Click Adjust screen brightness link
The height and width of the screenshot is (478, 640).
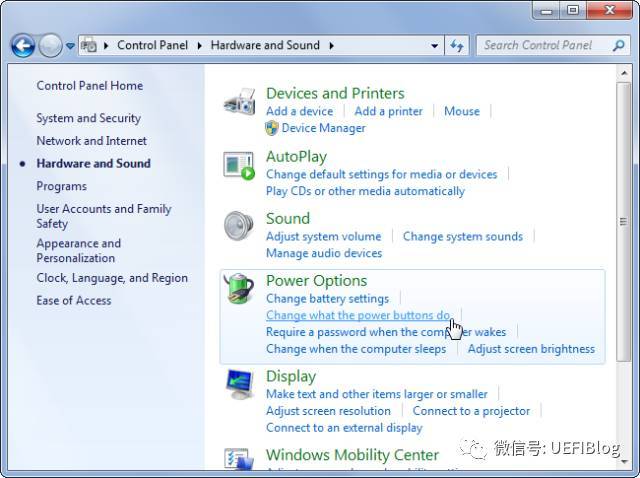pos(531,349)
